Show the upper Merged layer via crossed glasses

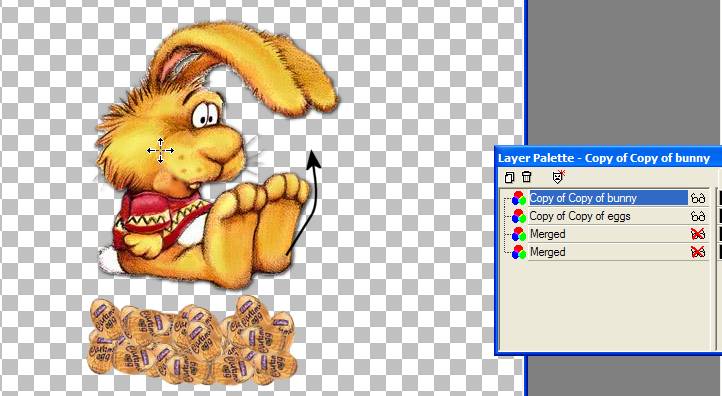coord(698,234)
